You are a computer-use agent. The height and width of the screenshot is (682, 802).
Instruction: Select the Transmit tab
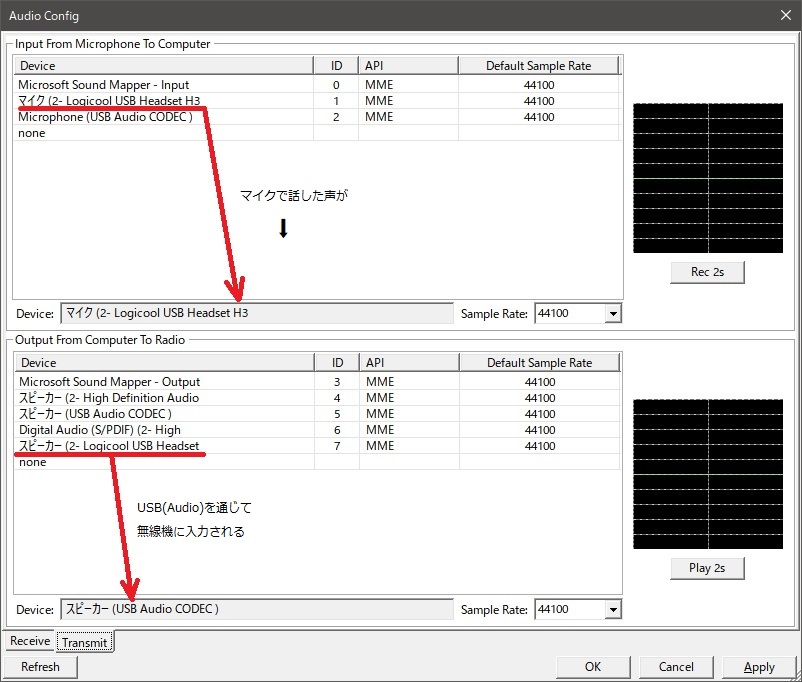[85, 642]
